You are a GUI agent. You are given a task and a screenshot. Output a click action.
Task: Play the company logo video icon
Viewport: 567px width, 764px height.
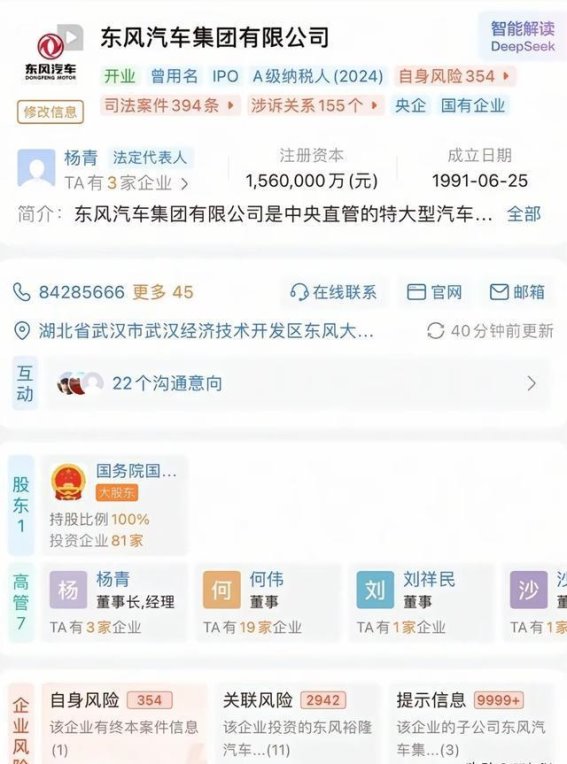71,37
